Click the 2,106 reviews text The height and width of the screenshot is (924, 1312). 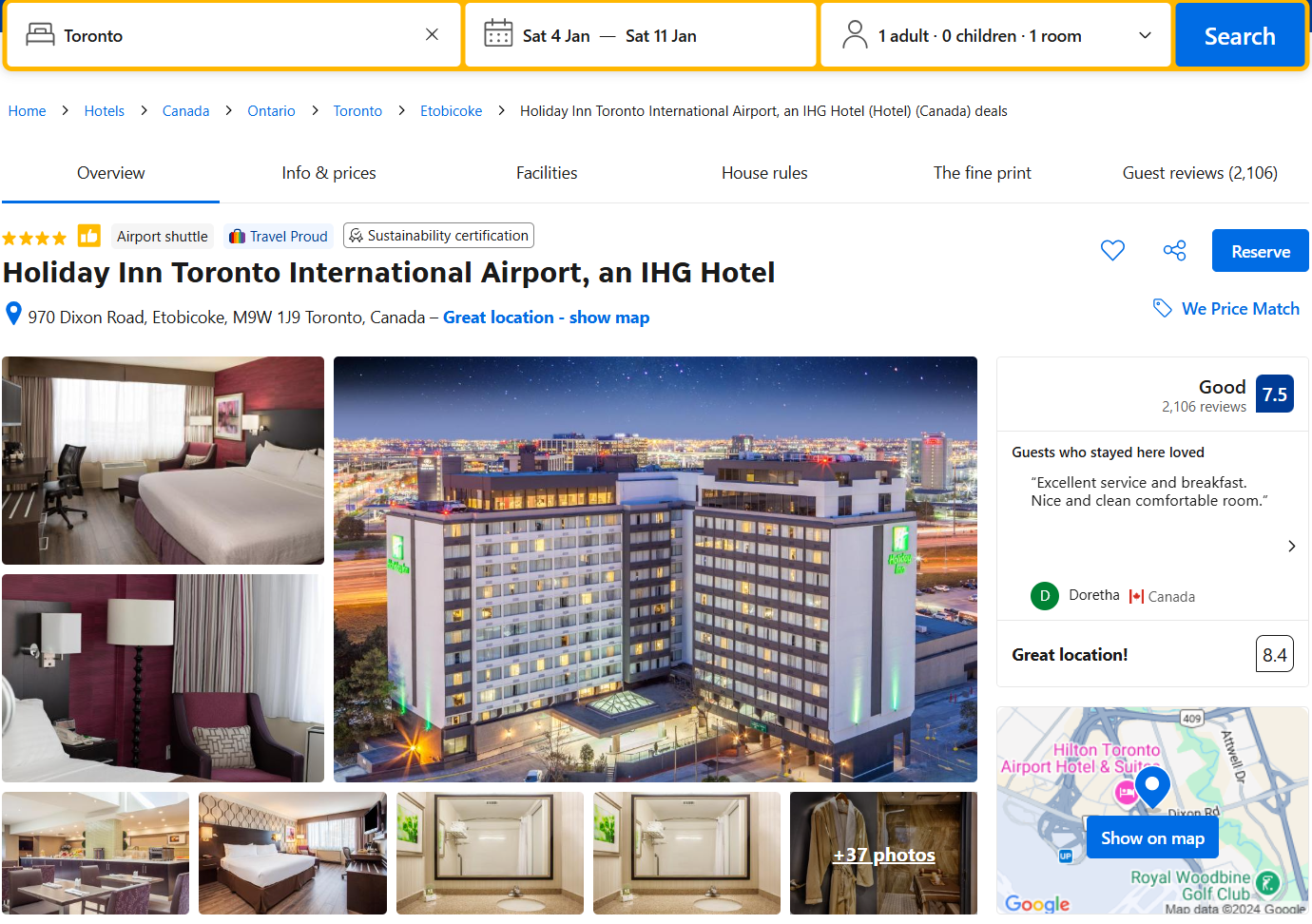coord(1204,407)
